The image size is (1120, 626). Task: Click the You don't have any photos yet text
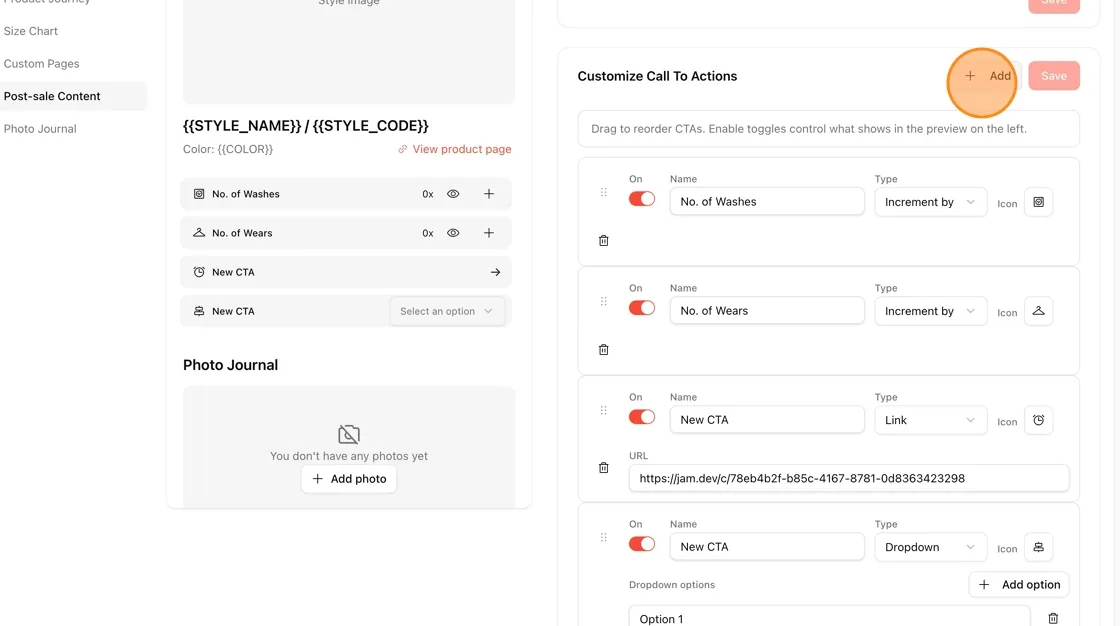pos(349,456)
